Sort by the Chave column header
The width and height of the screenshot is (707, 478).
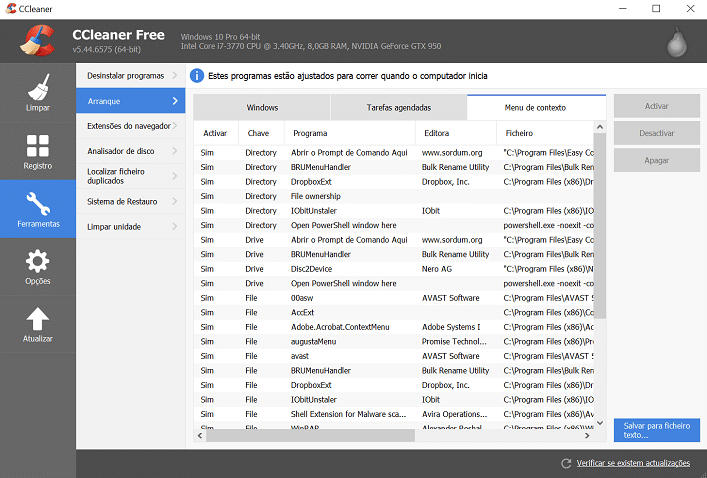tap(261, 133)
